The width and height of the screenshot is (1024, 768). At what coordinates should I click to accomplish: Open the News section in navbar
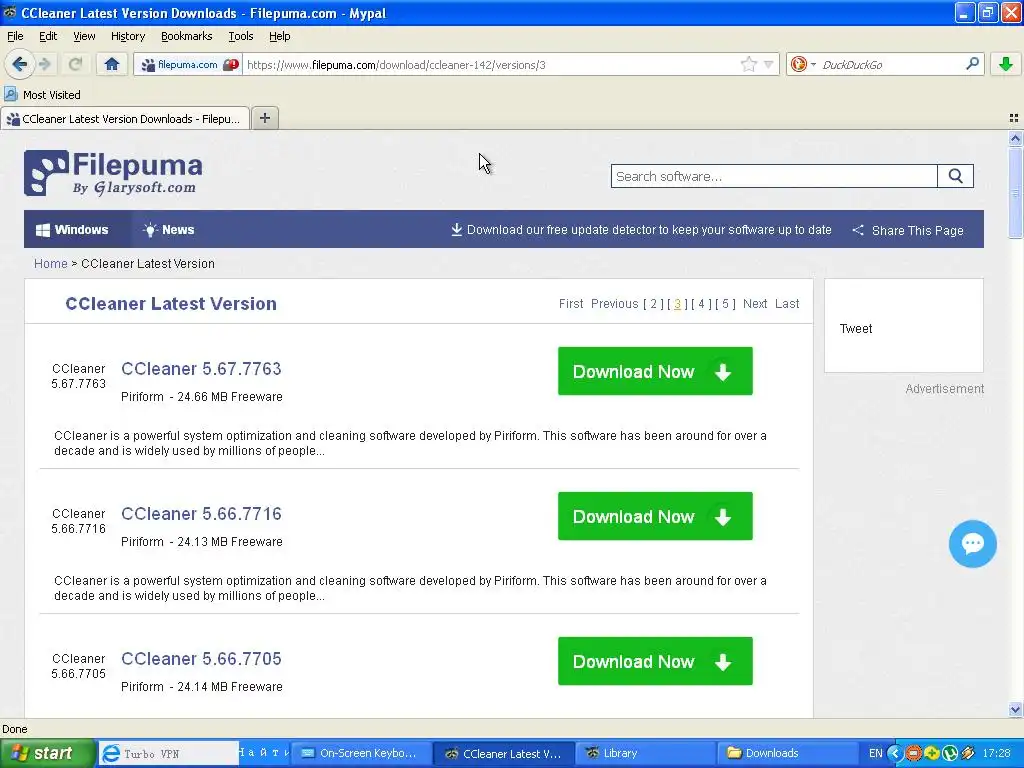pyautogui.click(x=168, y=230)
